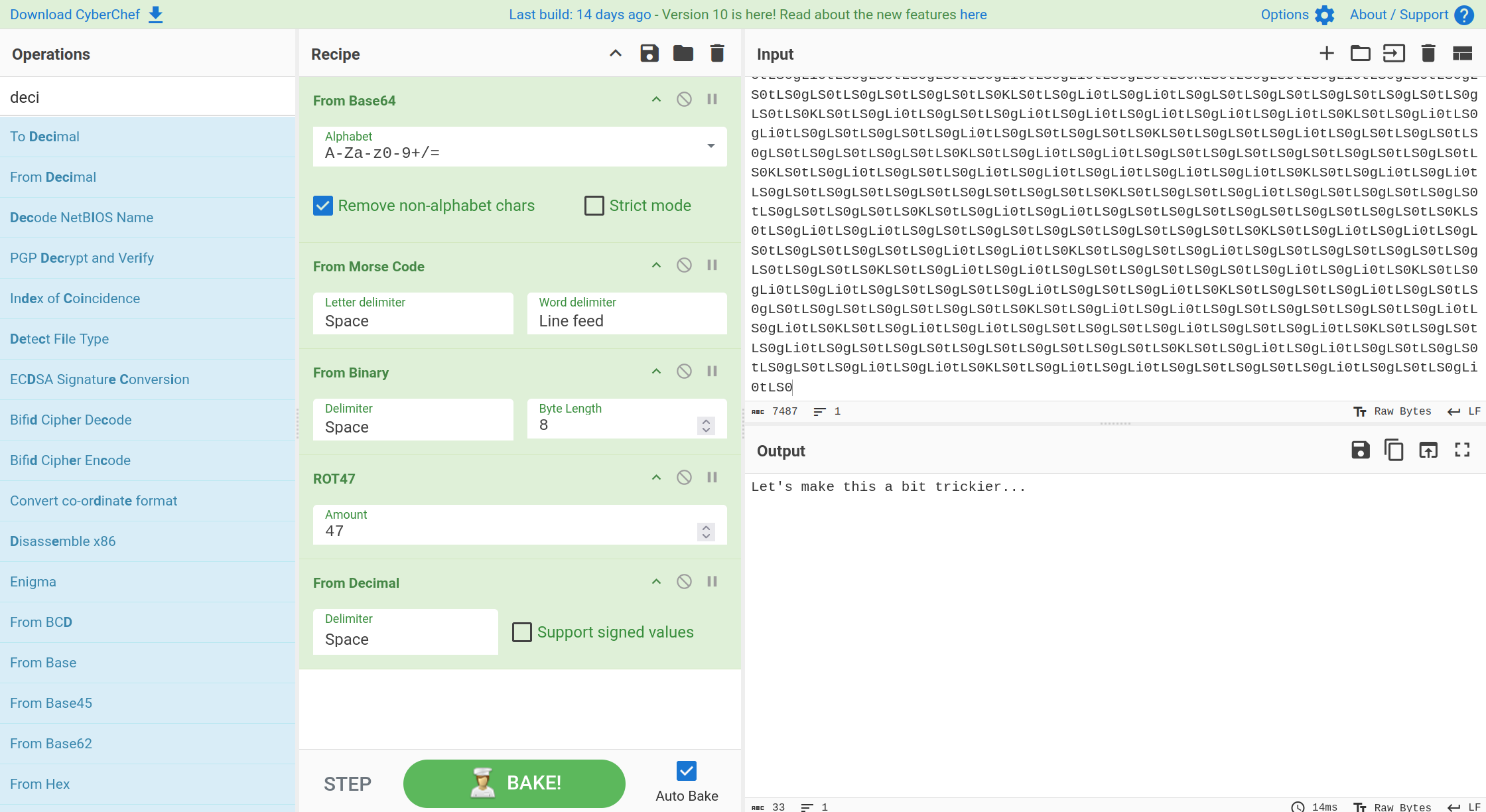Toggle the Auto Bake checkbox
Image resolution: width=1486 pixels, height=812 pixels.
687,771
